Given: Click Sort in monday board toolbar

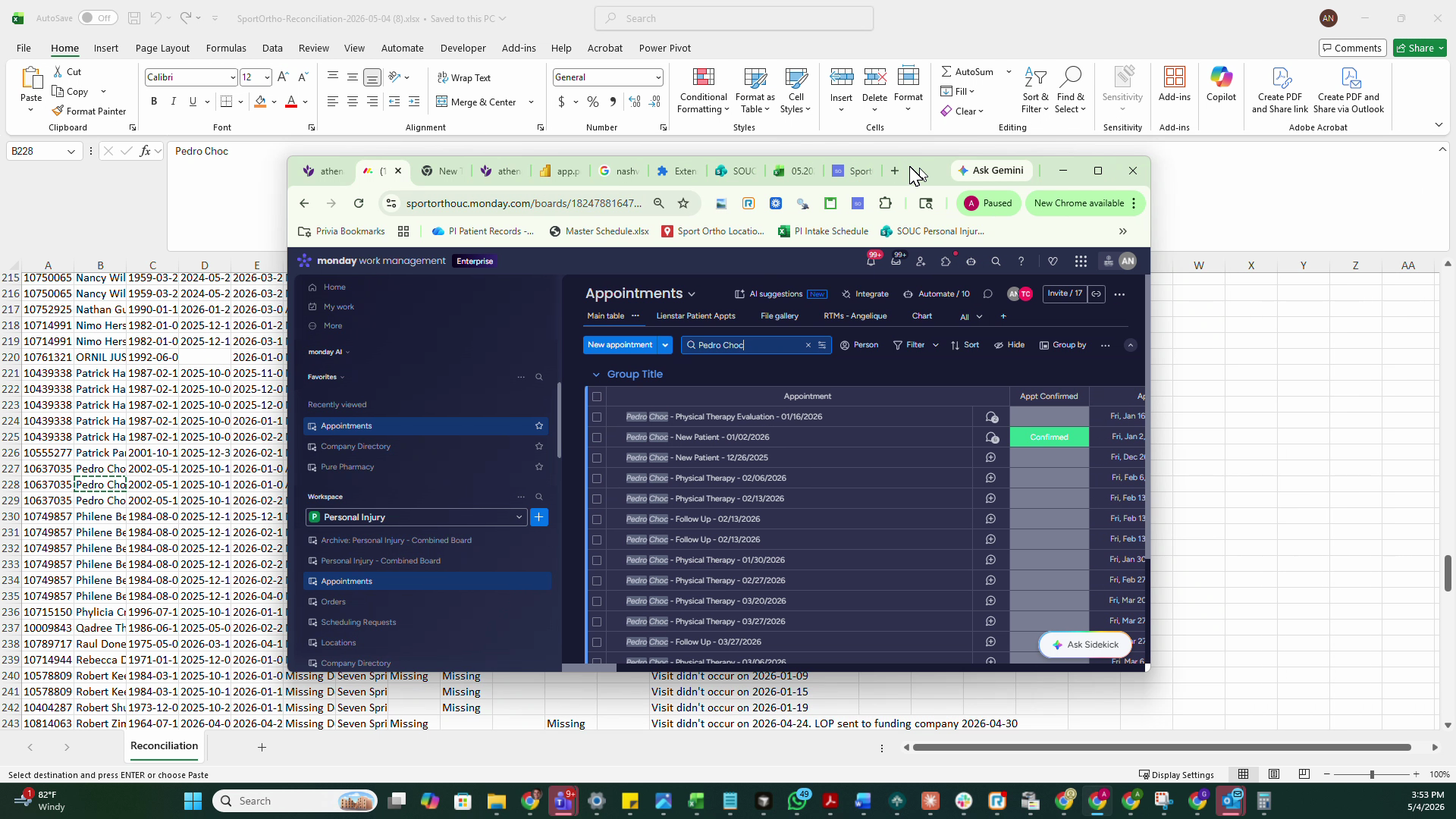Looking at the screenshot, I should (x=965, y=345).
